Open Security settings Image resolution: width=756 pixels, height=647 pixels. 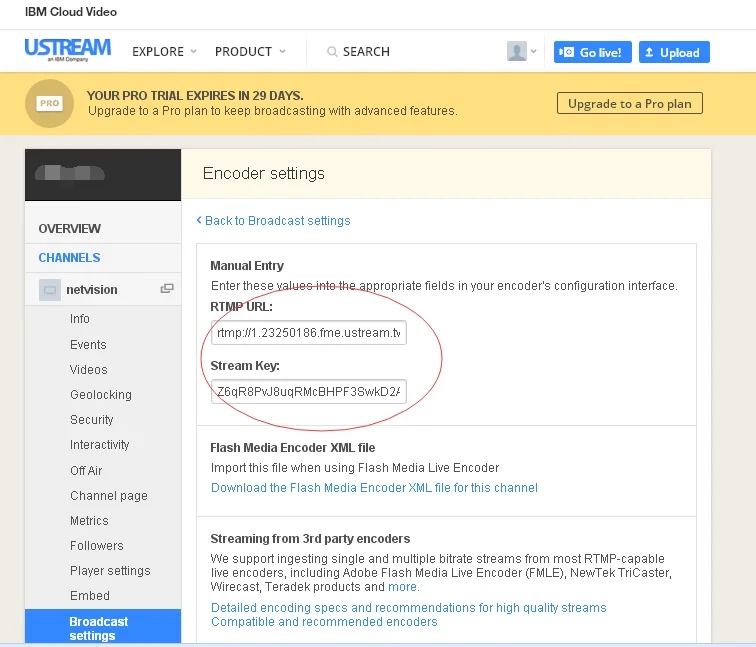pyautogui.click(x=92, y=420)
